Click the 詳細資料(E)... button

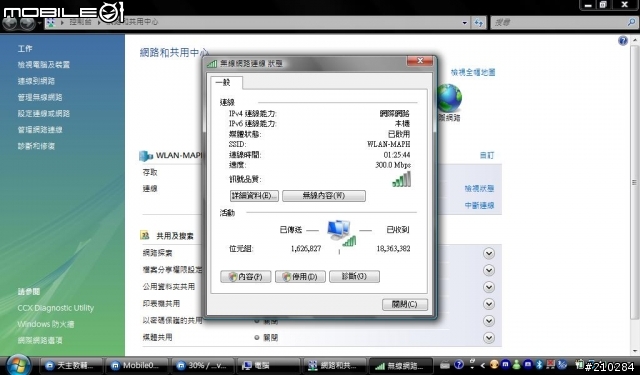pyautogui.click(x=254, y=196)
